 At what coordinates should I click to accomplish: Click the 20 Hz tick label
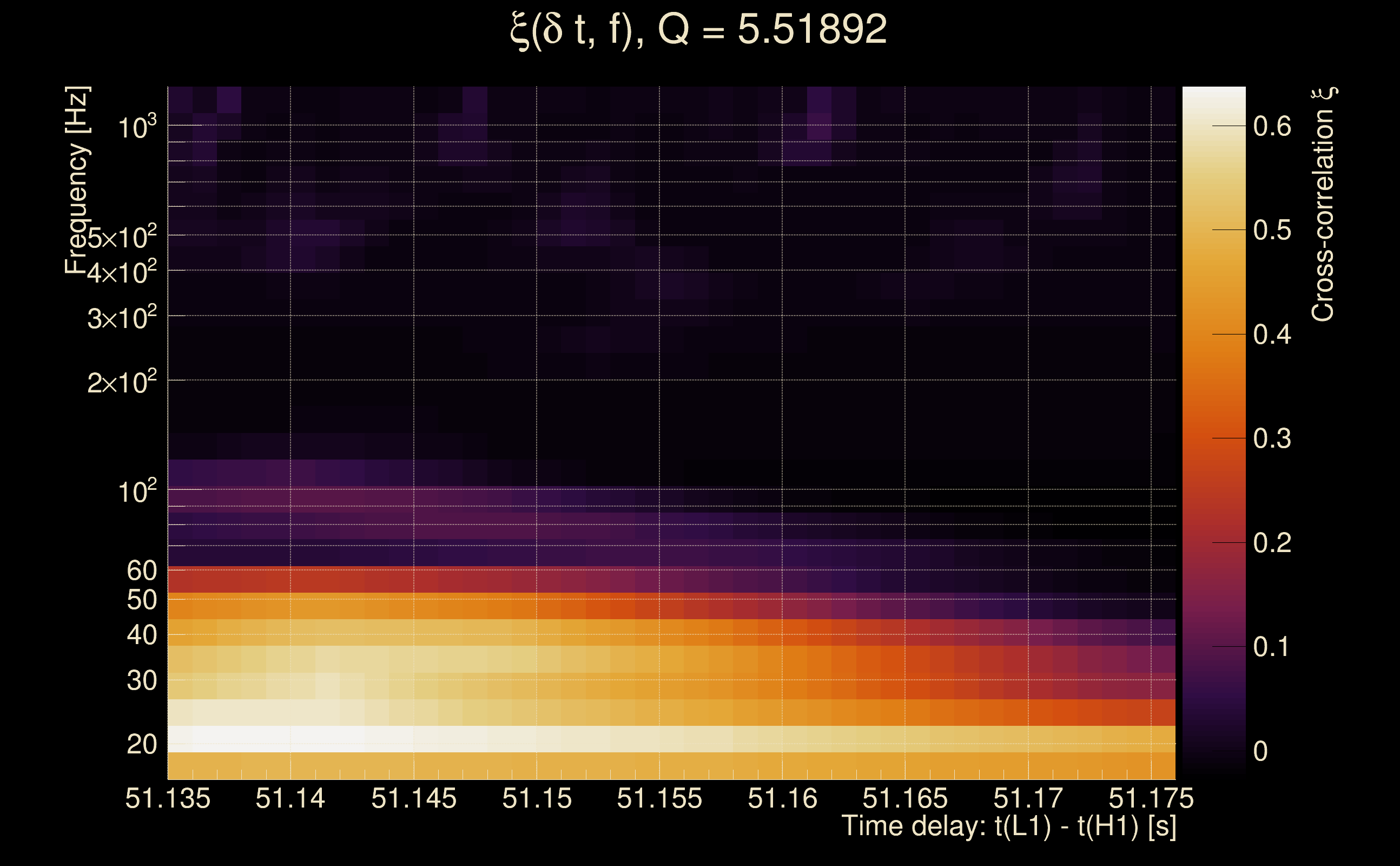coord(141,745)
